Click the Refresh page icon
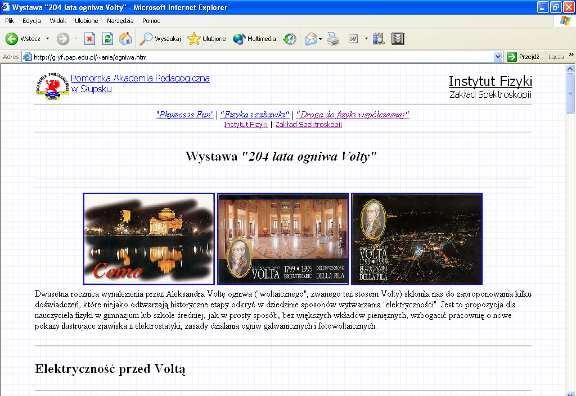The image size is (576, 396). (107, 39)
